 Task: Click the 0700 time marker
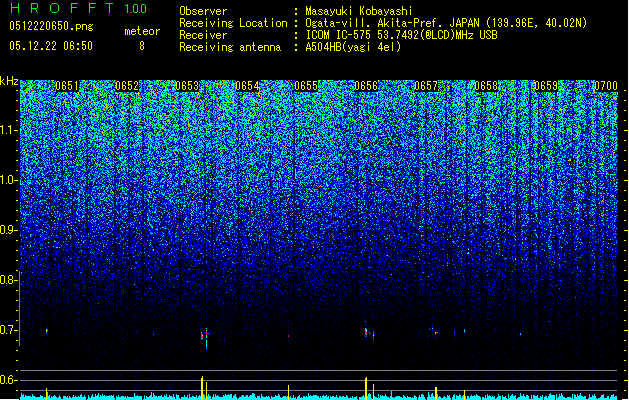click(x=606, y=86)
